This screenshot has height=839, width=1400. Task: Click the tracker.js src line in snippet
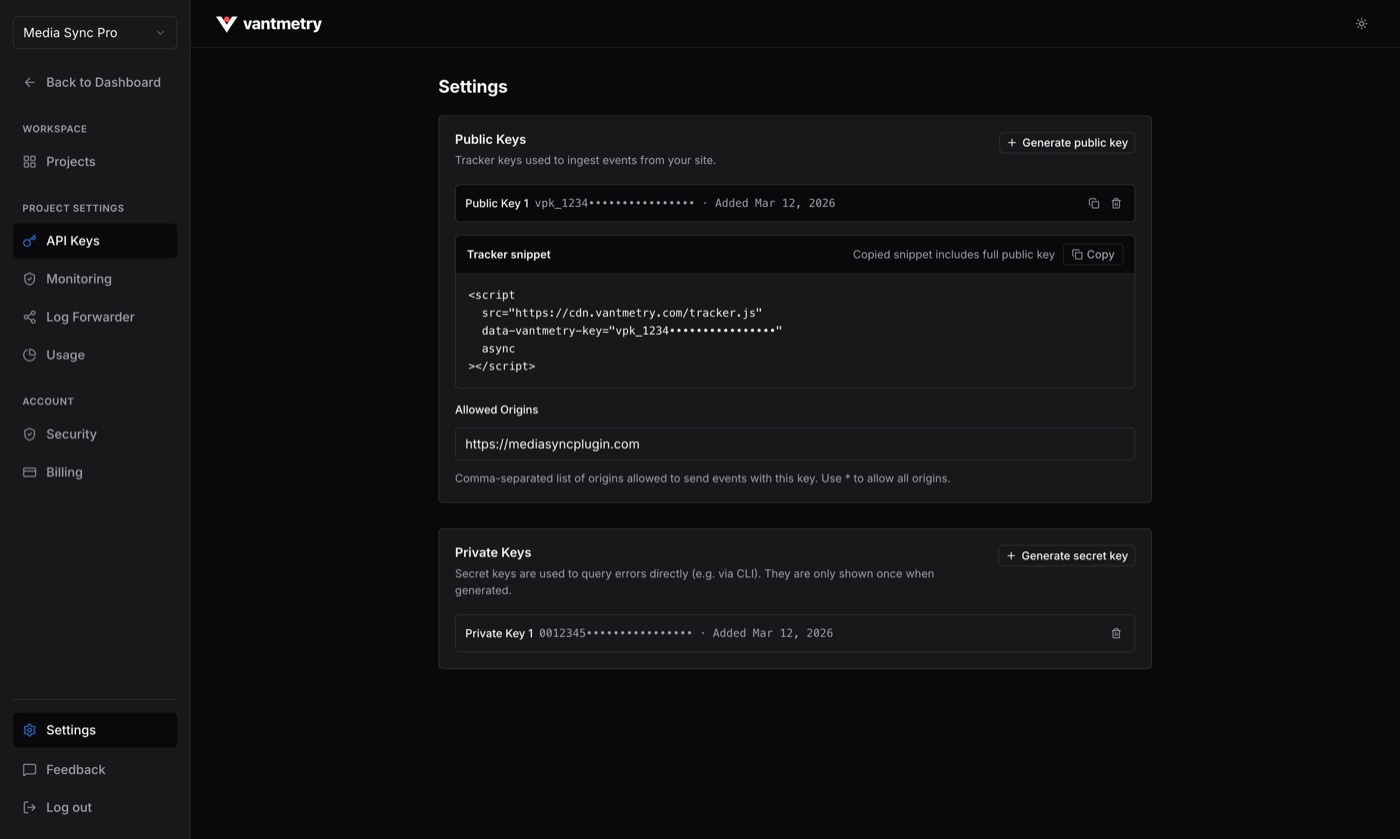point(622,313)
